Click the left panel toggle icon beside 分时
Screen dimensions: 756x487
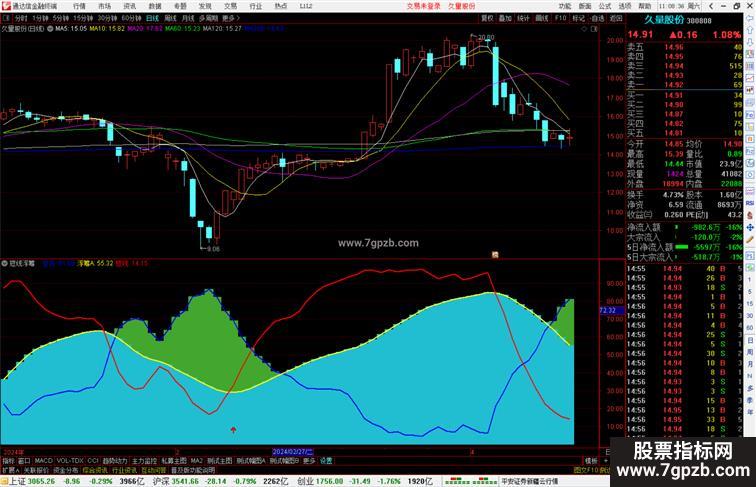(6, 18)
